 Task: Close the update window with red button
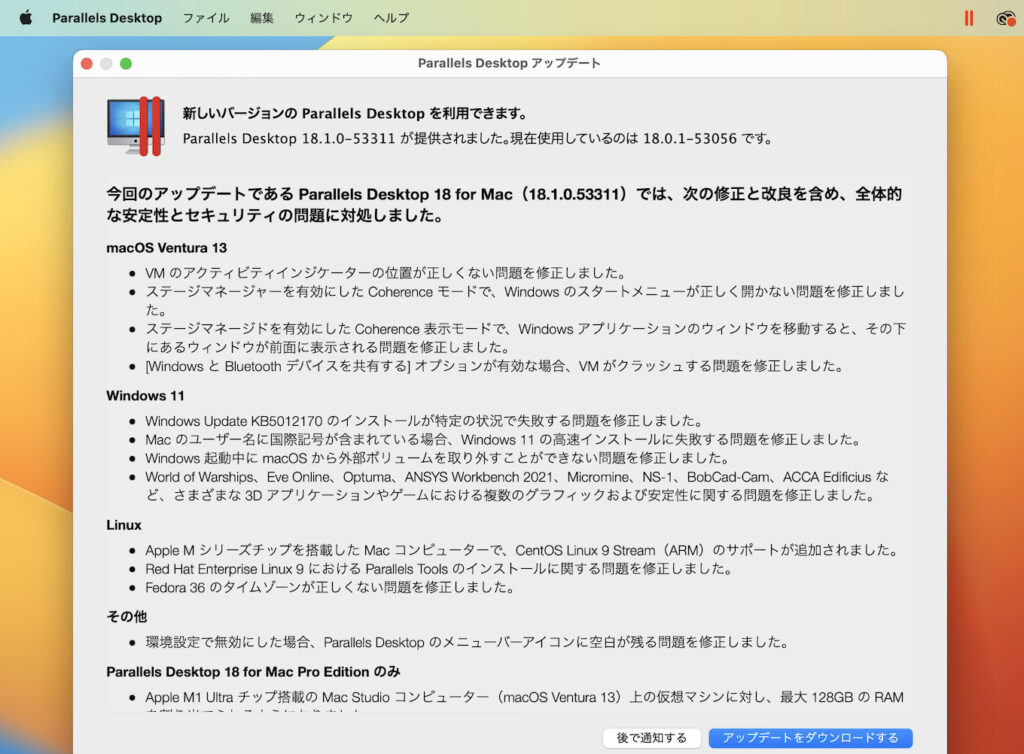[87, 63]
